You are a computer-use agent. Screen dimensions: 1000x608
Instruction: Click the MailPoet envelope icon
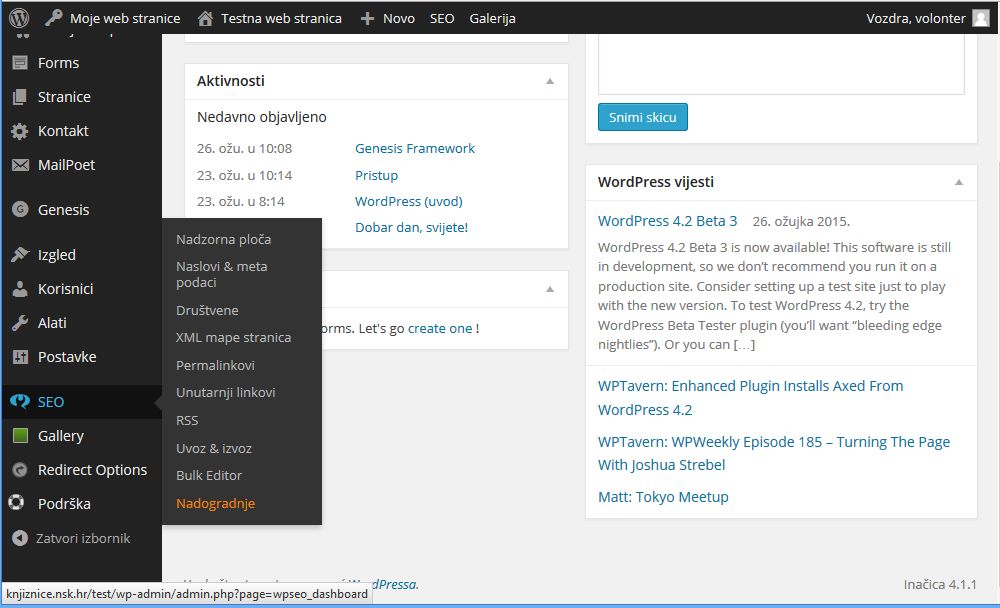[20, 165]
